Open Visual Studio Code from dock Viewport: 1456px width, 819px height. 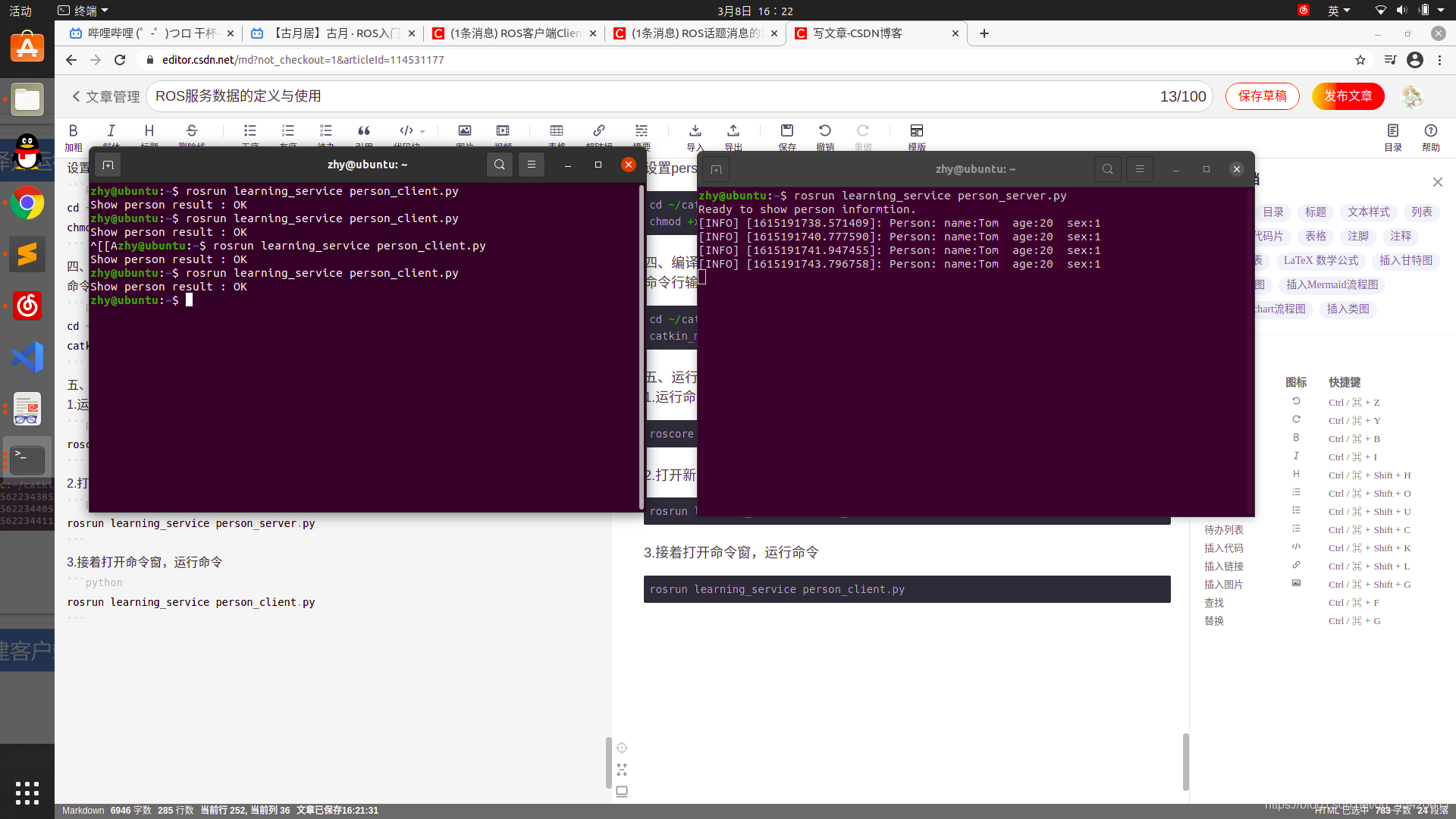(x=27, y=357)
